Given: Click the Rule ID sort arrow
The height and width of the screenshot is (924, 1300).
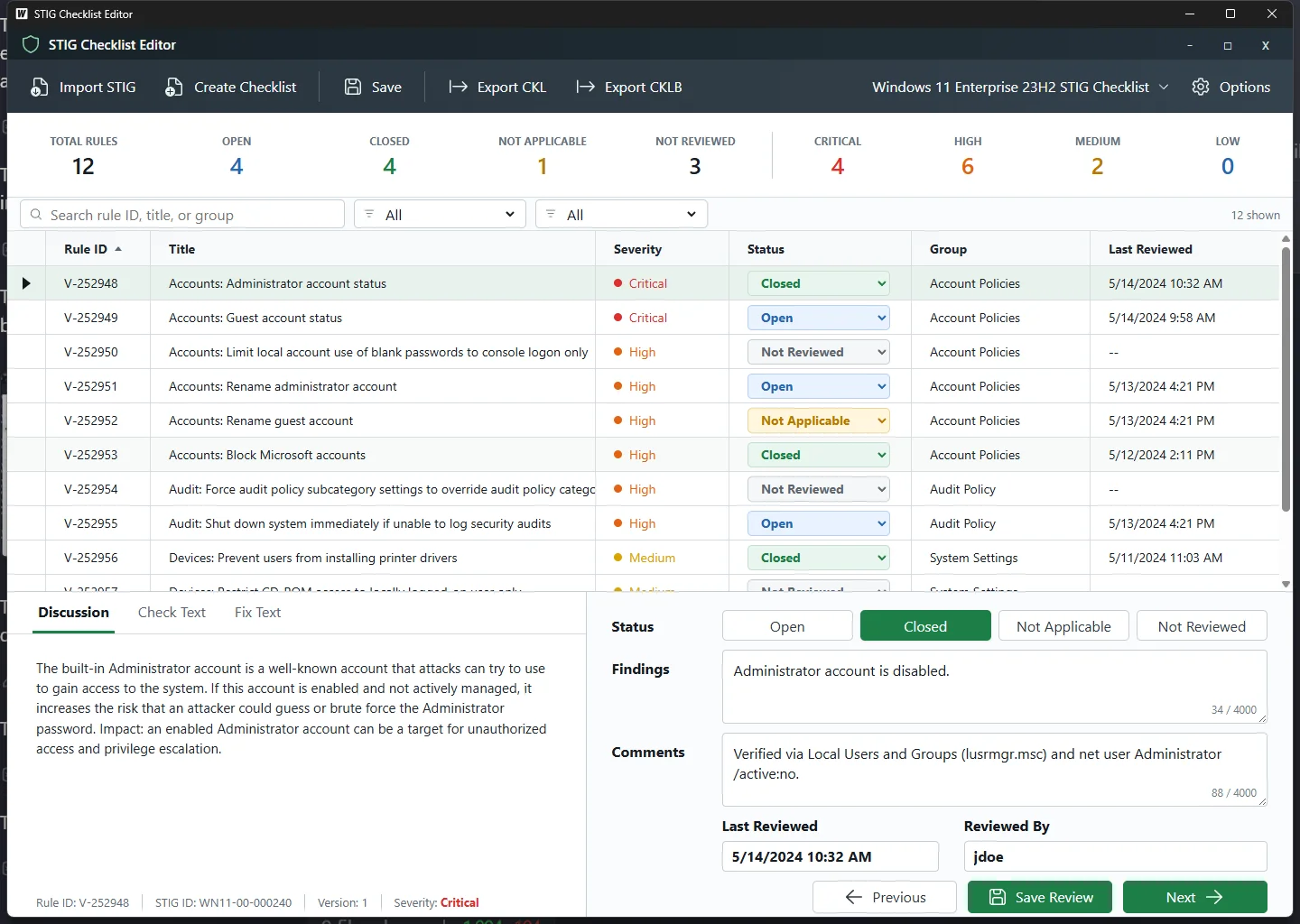Looking at the screenshot, I should click(118, 249).
